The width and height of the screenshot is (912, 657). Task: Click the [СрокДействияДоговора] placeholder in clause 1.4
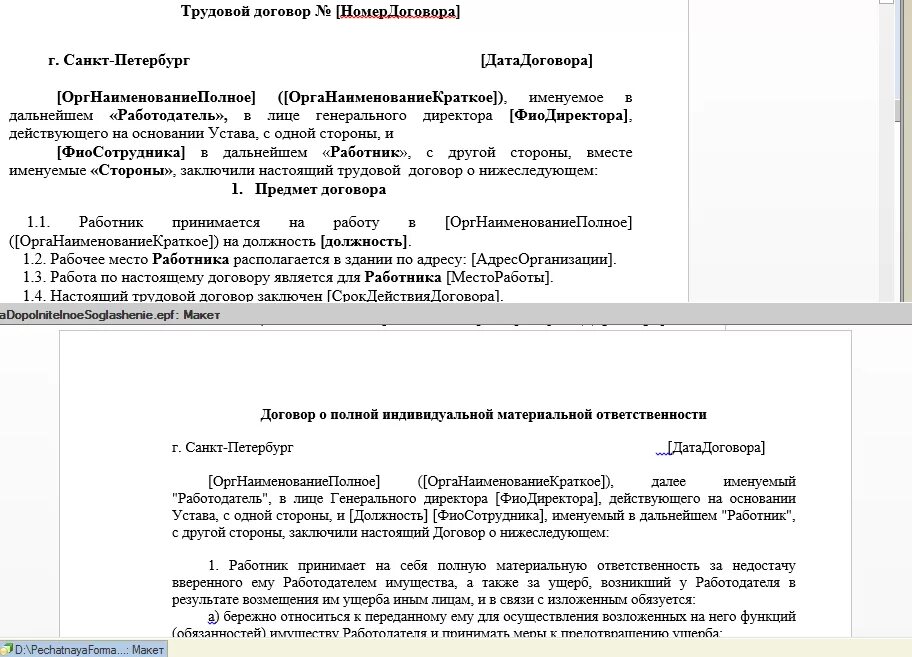pyautogui.click(x=413, y=295)
